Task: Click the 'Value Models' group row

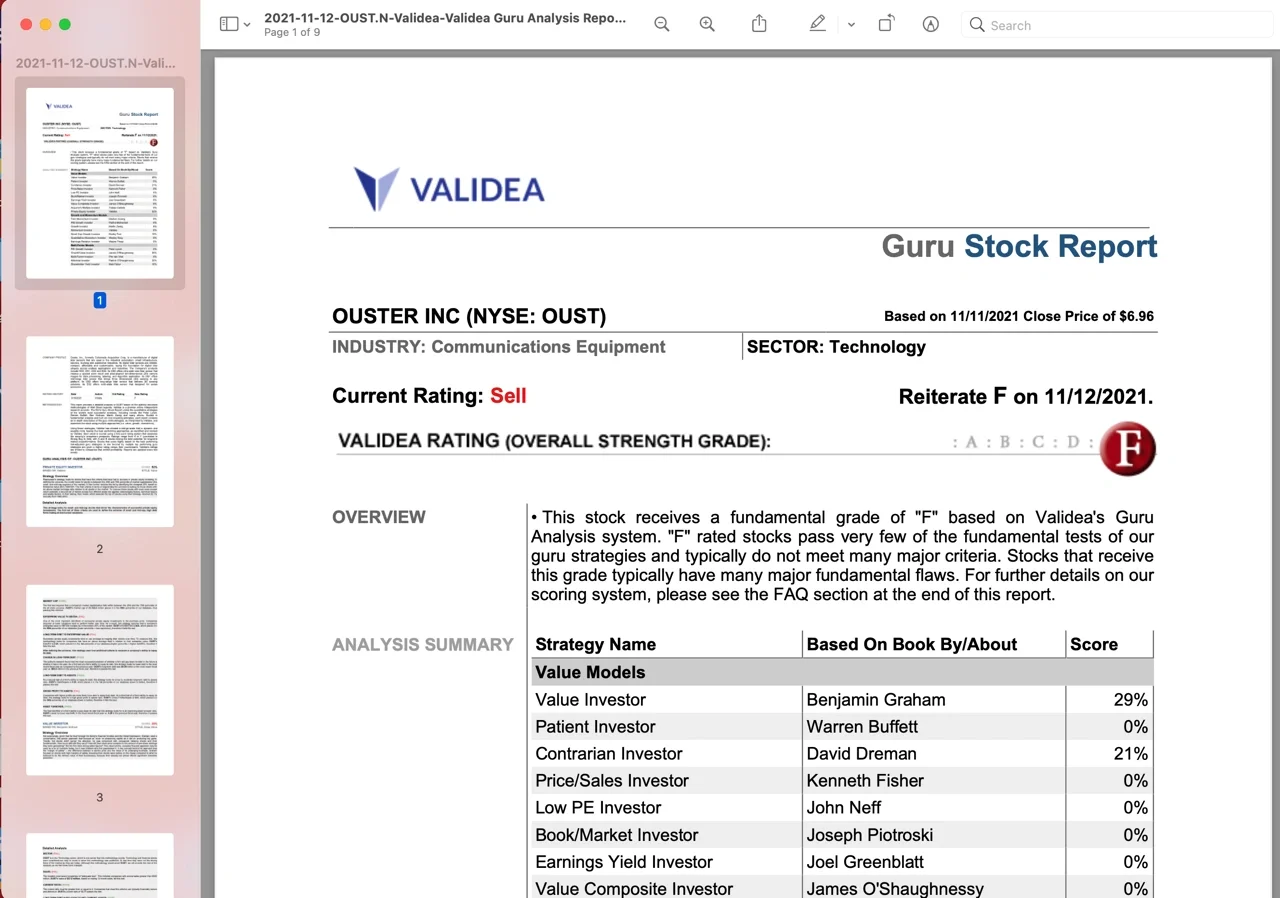Action: (x=842, y=672)
